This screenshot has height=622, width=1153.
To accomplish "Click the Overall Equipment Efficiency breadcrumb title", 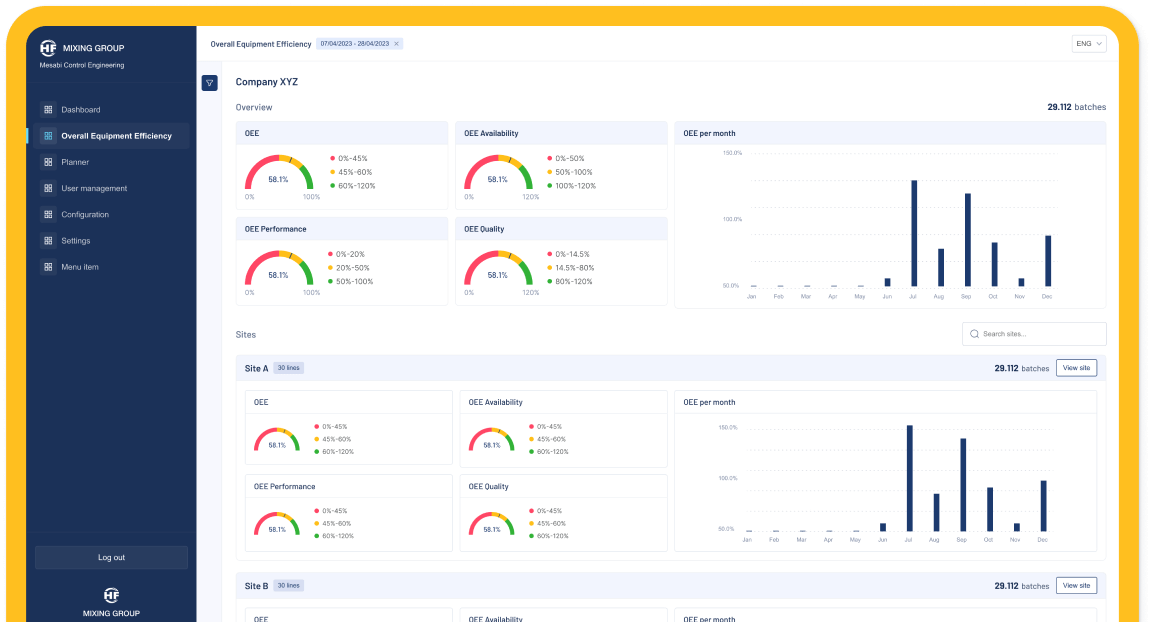I will click(x=261, y=44).
